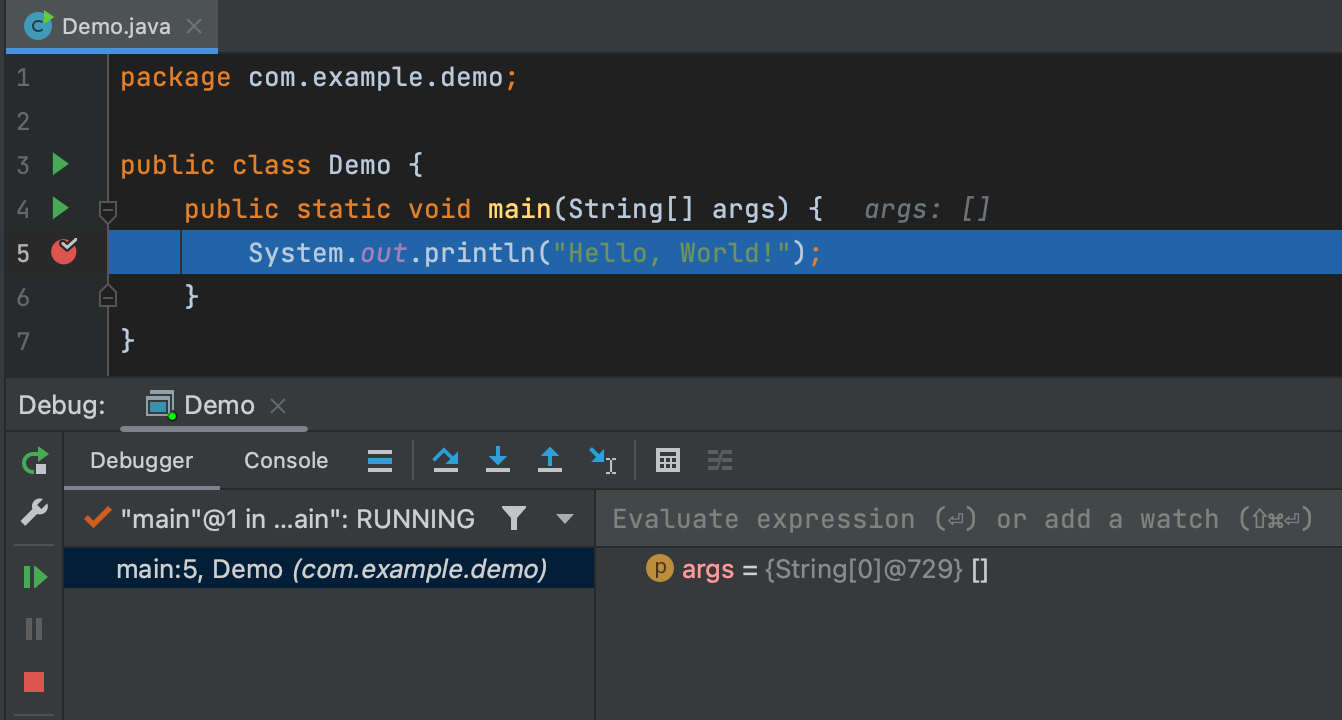Viewport: 1342px width, 720px height.
Task: Toggle the breakpoint on line 5
Action: click(x=64, y=252)
